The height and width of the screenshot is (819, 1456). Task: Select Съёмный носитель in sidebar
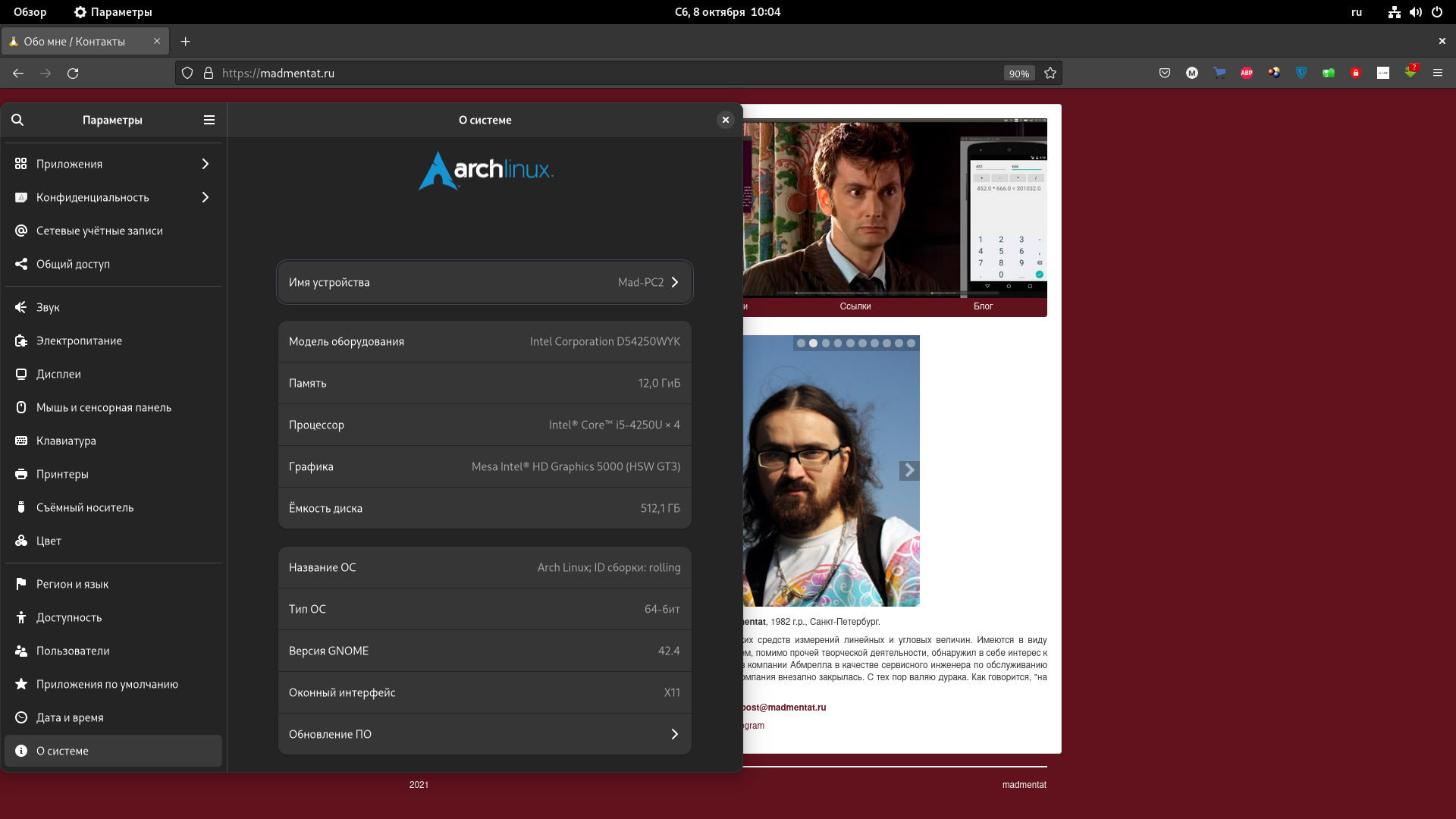coord(113,507)
